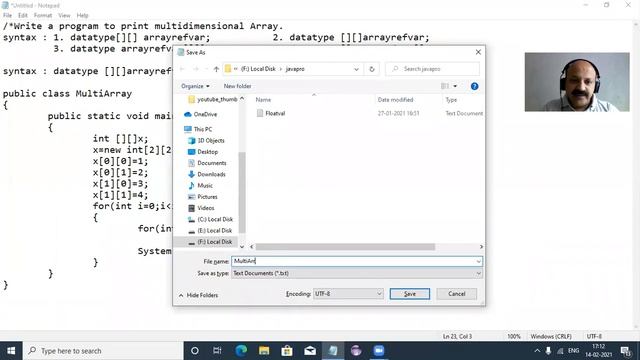Open the Music folder in tree

tap(200, 185)
